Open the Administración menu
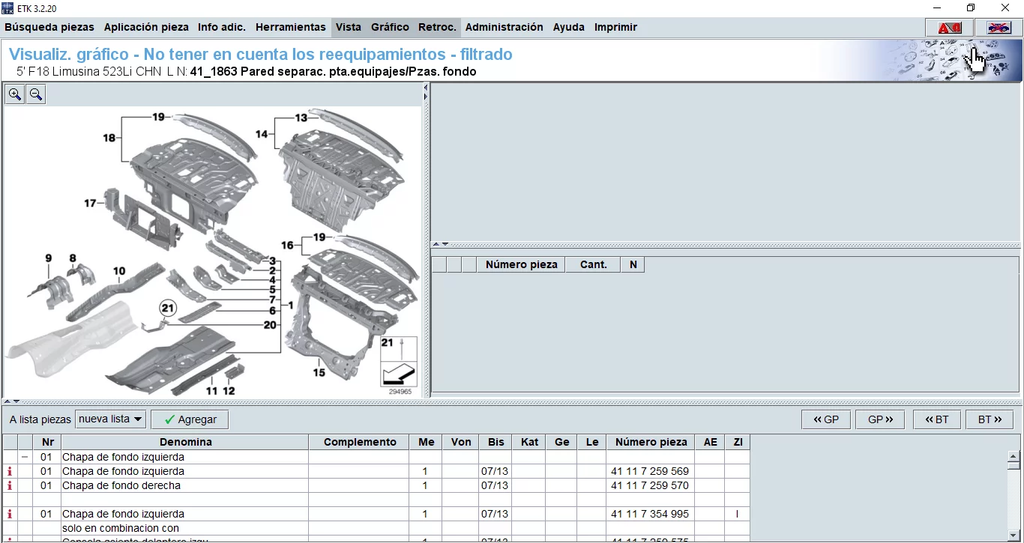Image resolution: width=1024 pixels, height=543 pixels. (504, 27)
